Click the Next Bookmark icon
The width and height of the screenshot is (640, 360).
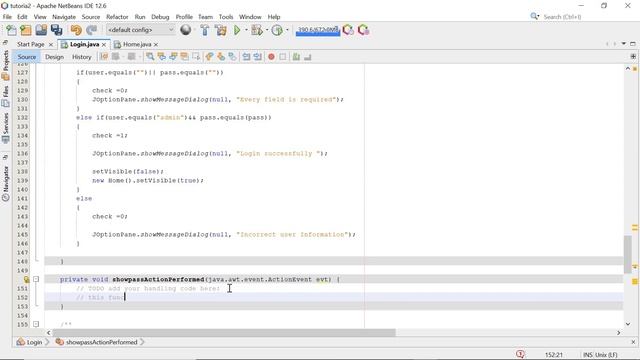(221, 57)
